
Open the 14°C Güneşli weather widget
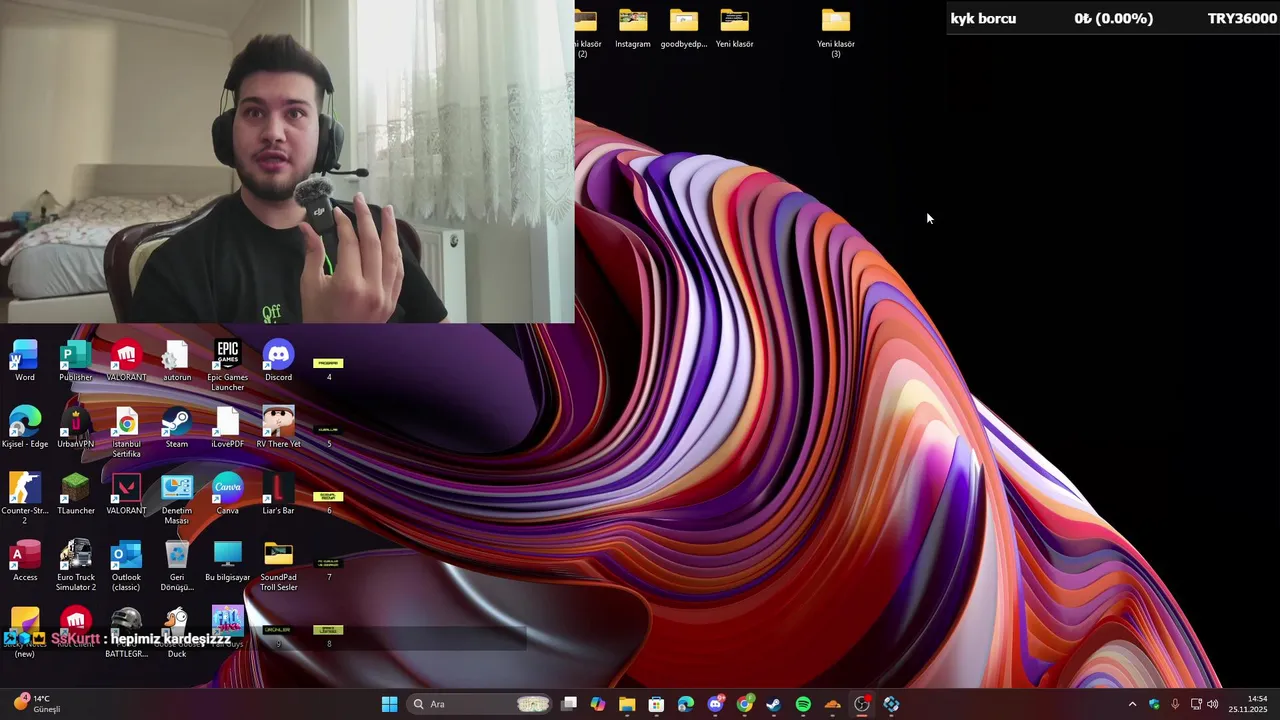pyautogui.click(x=38, y=704)
